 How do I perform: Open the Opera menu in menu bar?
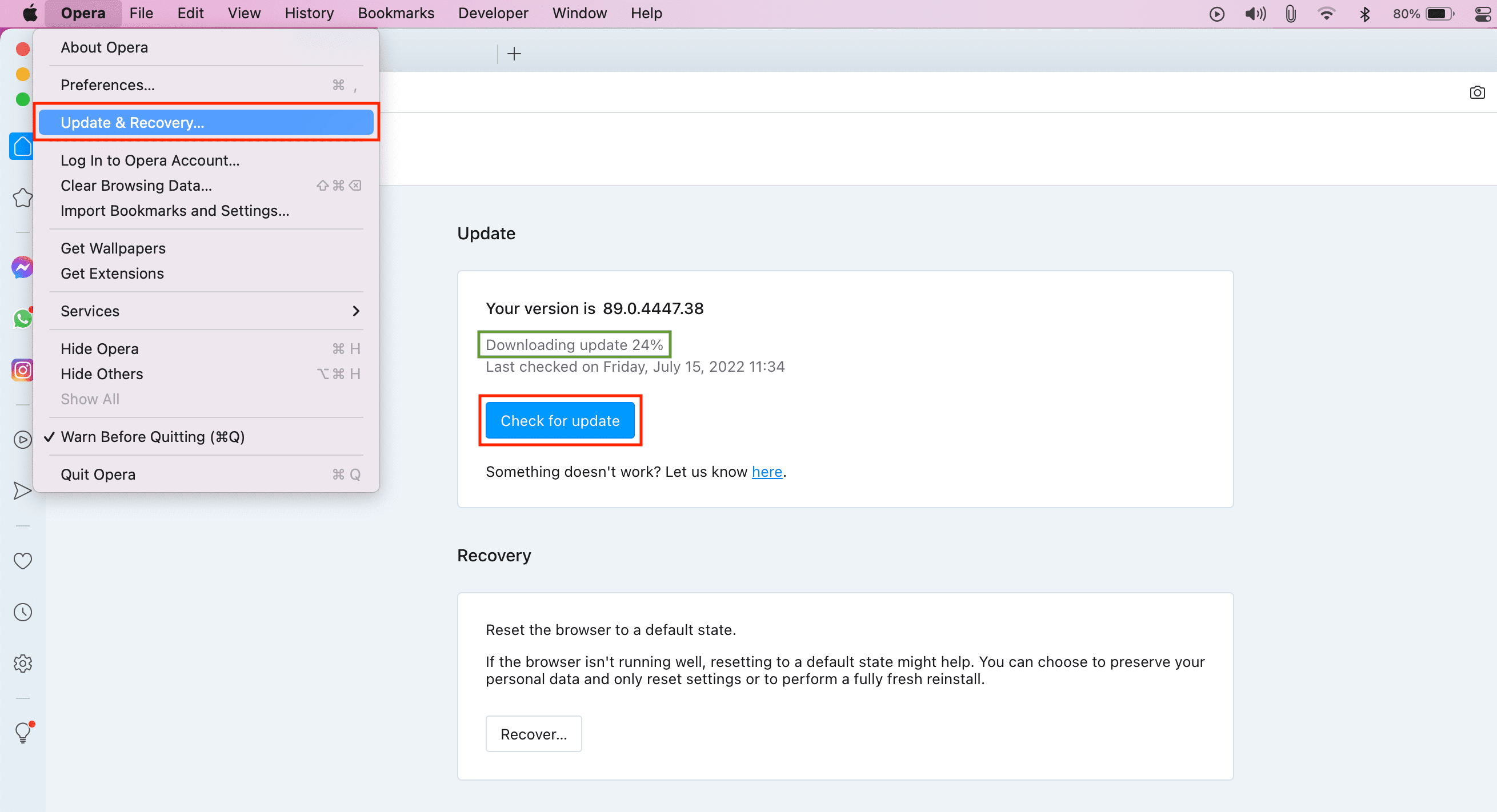point(83,13)
